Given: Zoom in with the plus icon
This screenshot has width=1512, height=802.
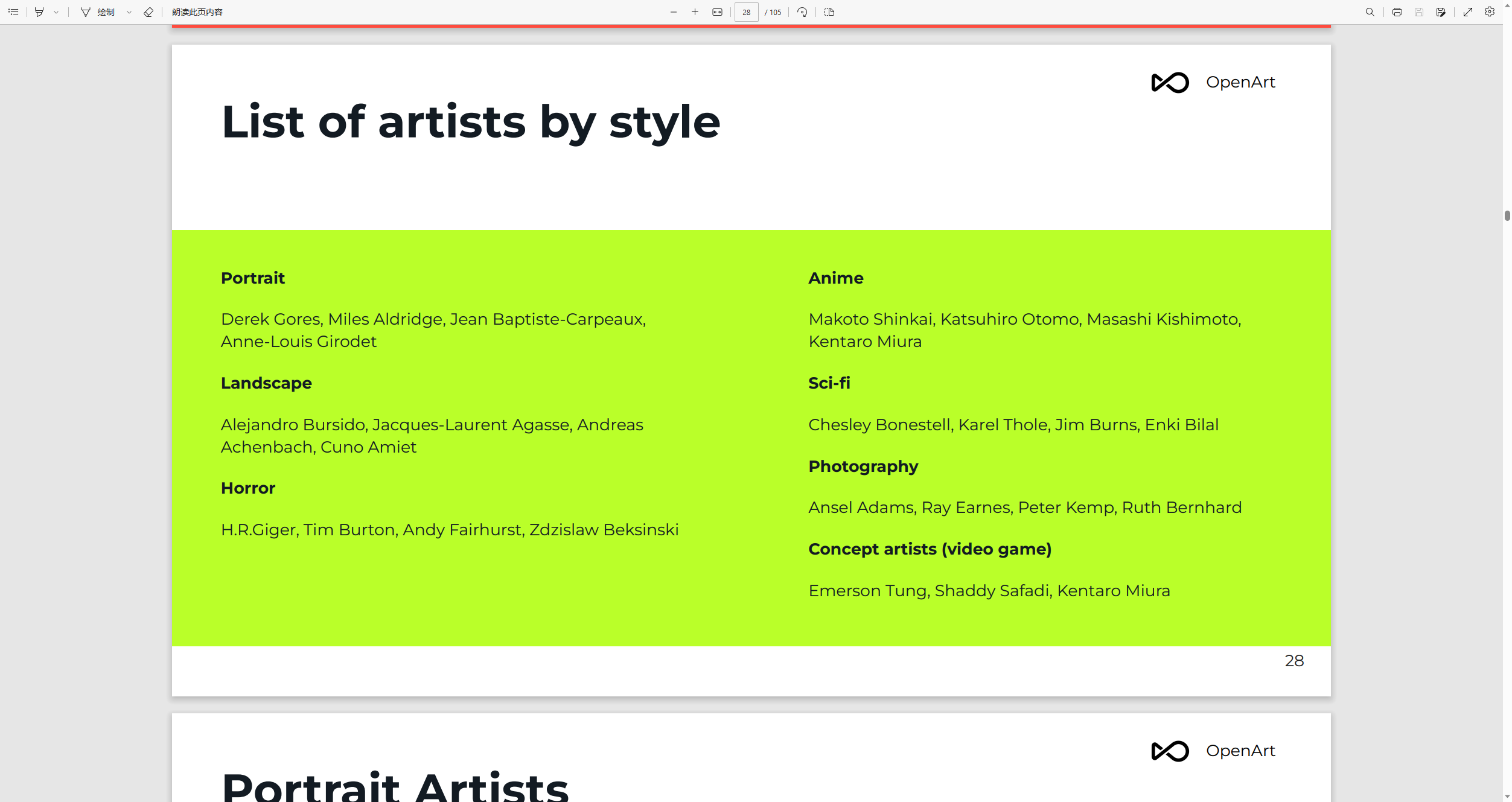Looking at the screenshot, I should [x=695, y=12].
